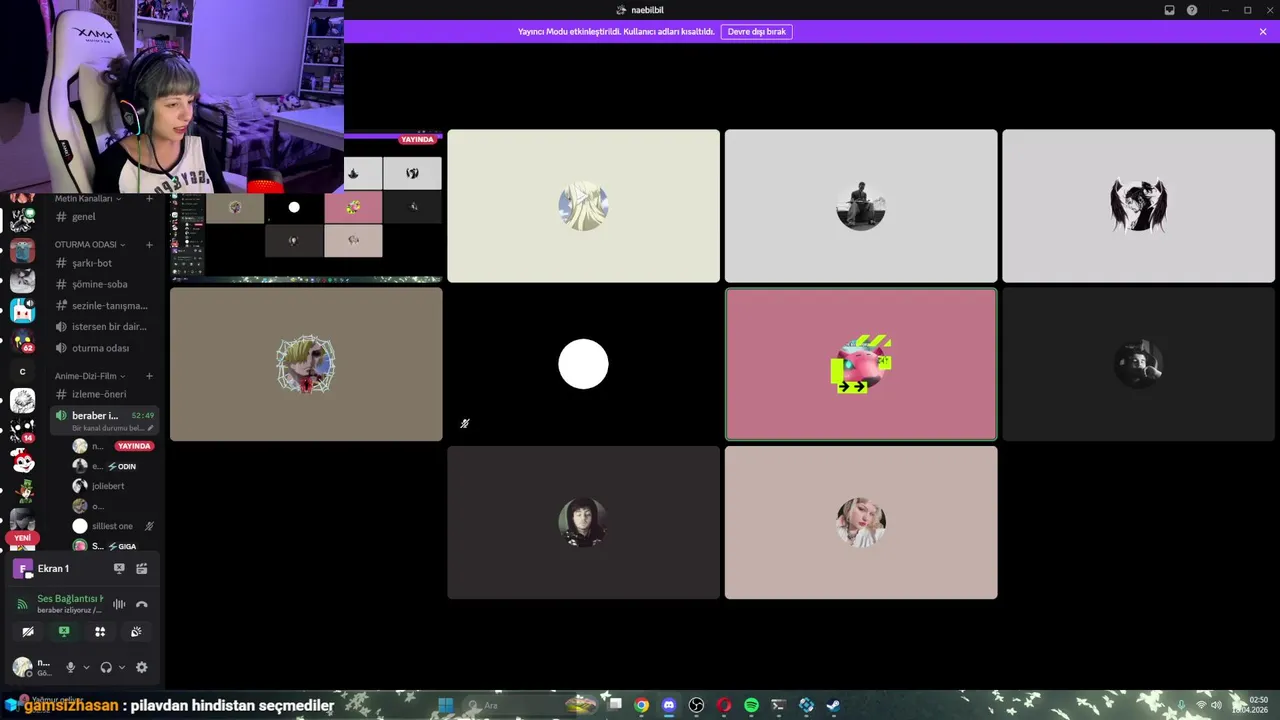This screenshot has height=720, width=1280.
Task: Toggle screen share green button
Action: pyautogui.click(x=64, y=631)
